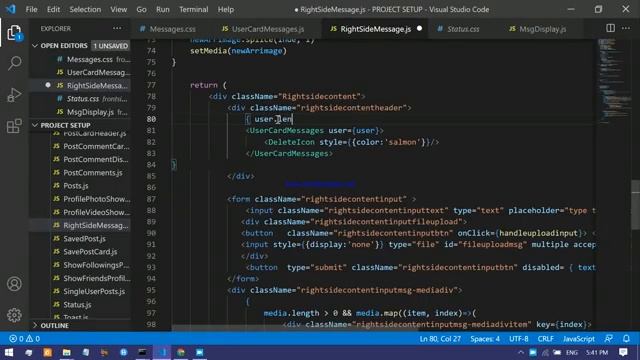Click the taskbar clock showing 5:41 PM
This screenshot has height=360, width=640.
pos(597,352)
